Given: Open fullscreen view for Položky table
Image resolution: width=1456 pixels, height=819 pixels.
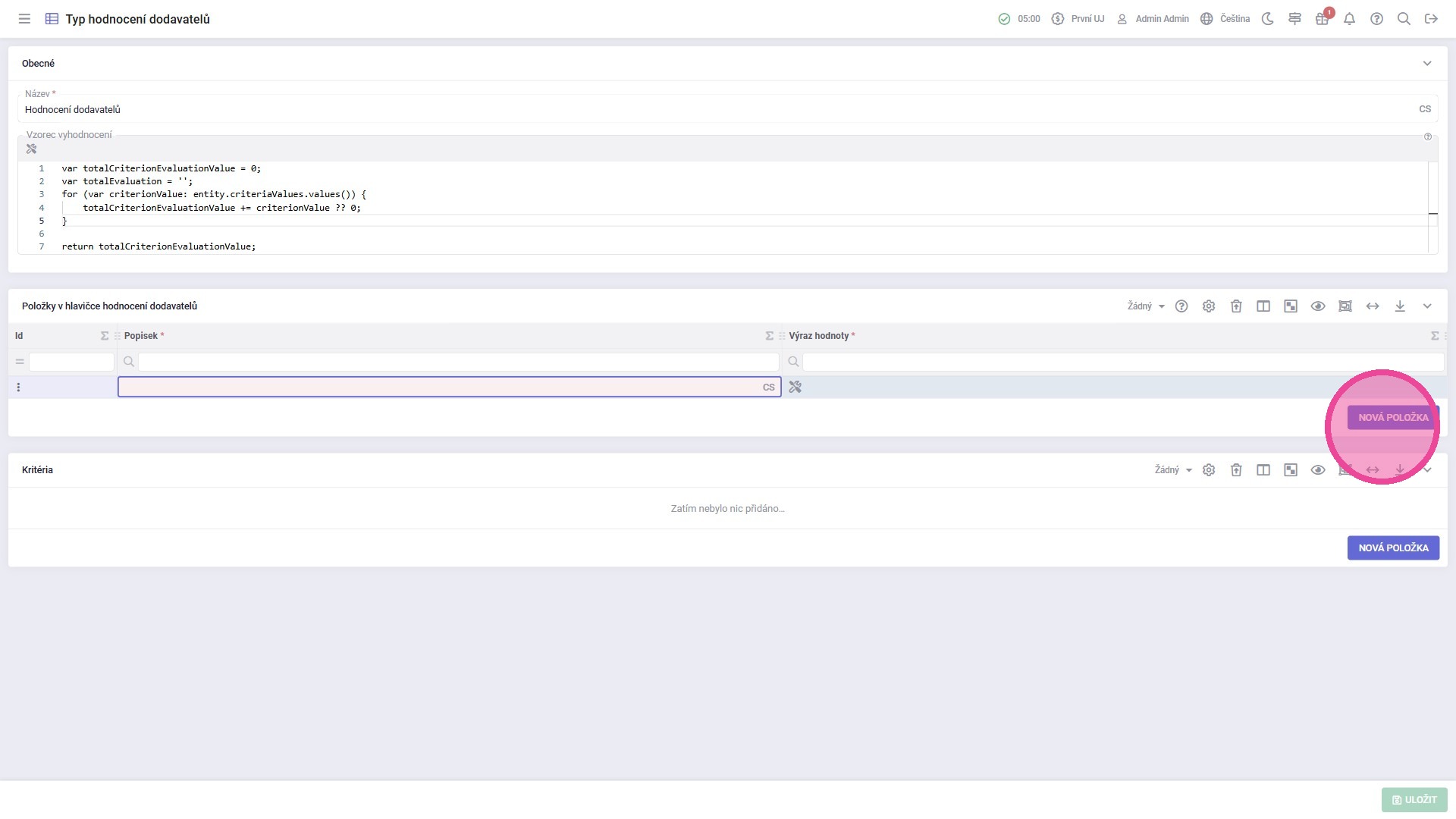Looking at the screenshot, I should (x=1345, y=306).
